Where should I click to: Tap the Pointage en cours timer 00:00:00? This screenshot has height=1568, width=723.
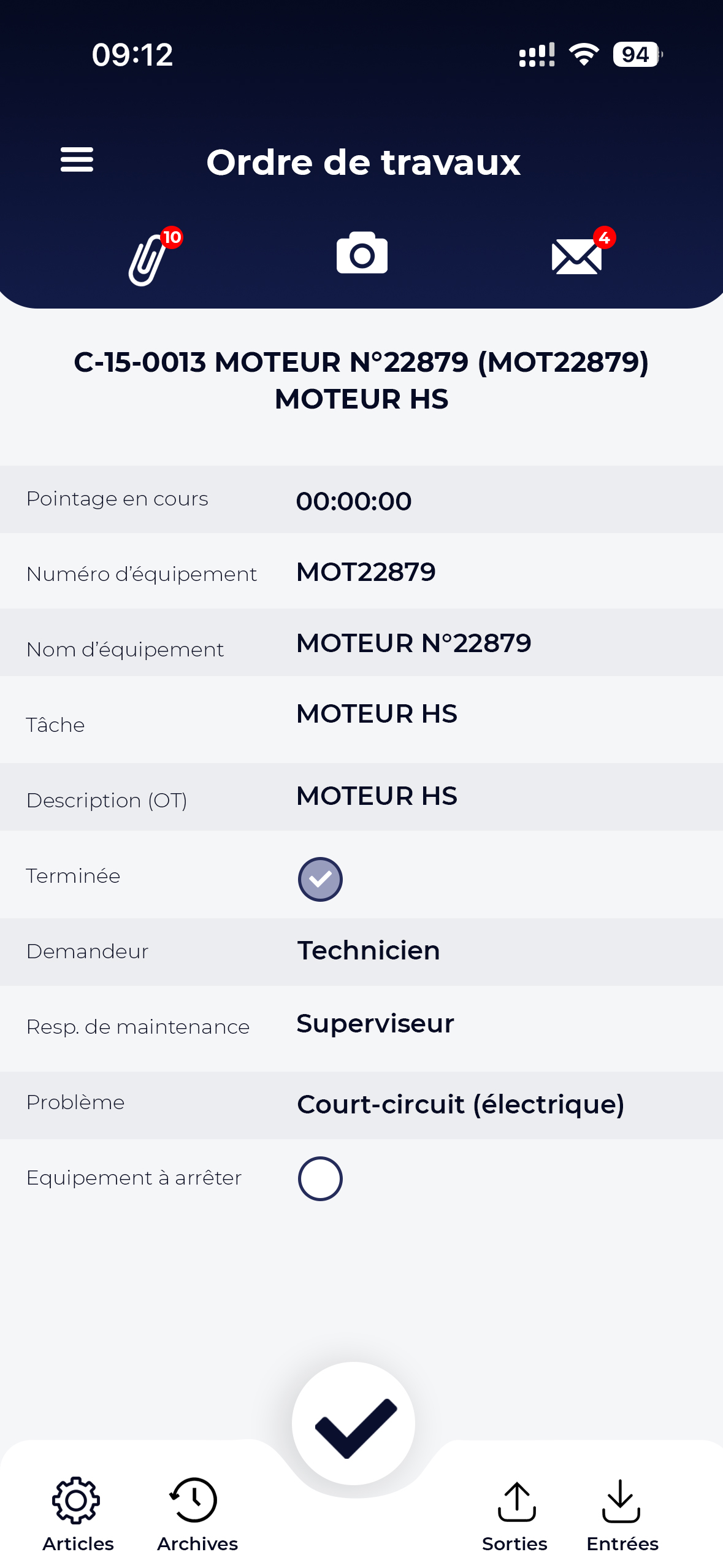[354, 501]
